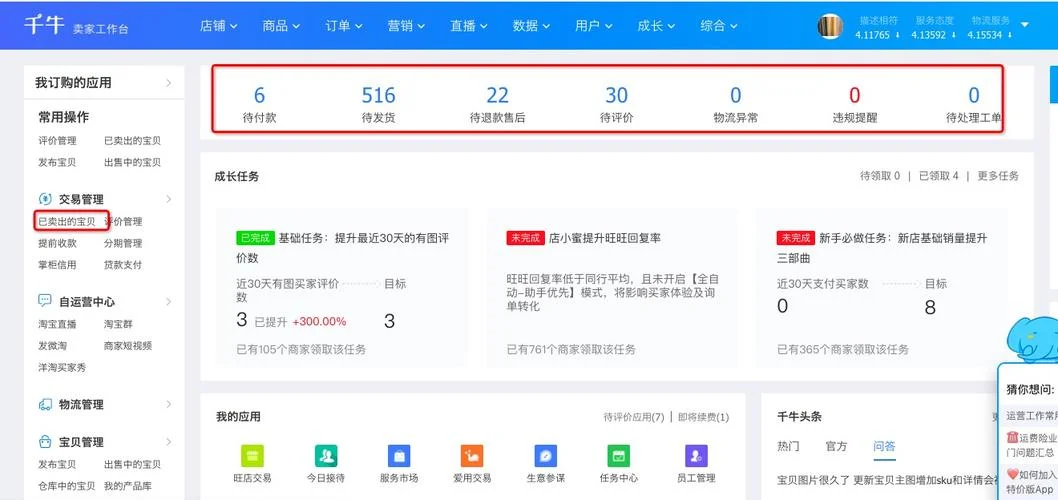View the 516 待发货 orders
The height and width of the screenshot is (500, 1058).
(378, 104)
